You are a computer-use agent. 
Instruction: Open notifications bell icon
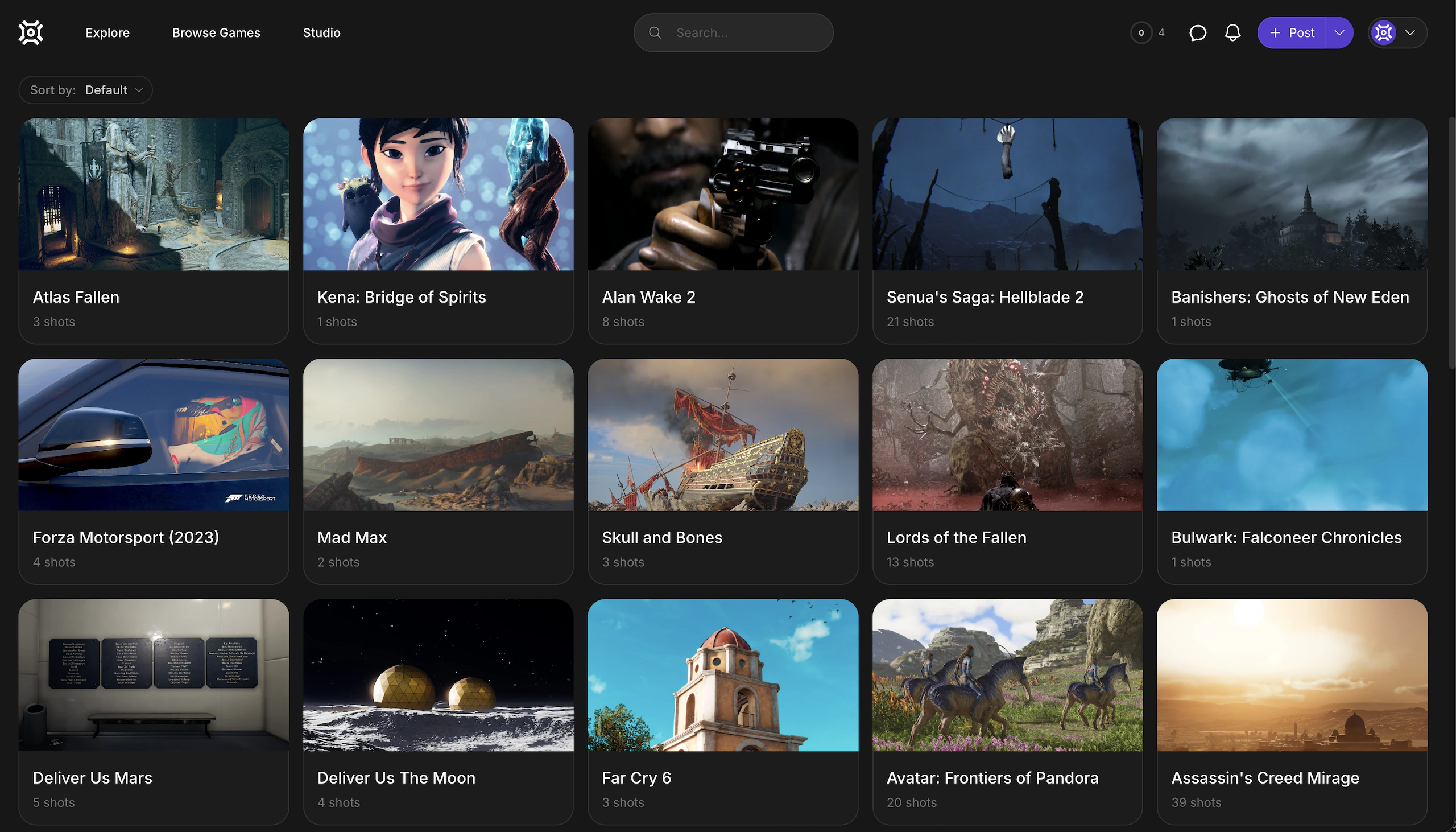tap(1232, 32)
